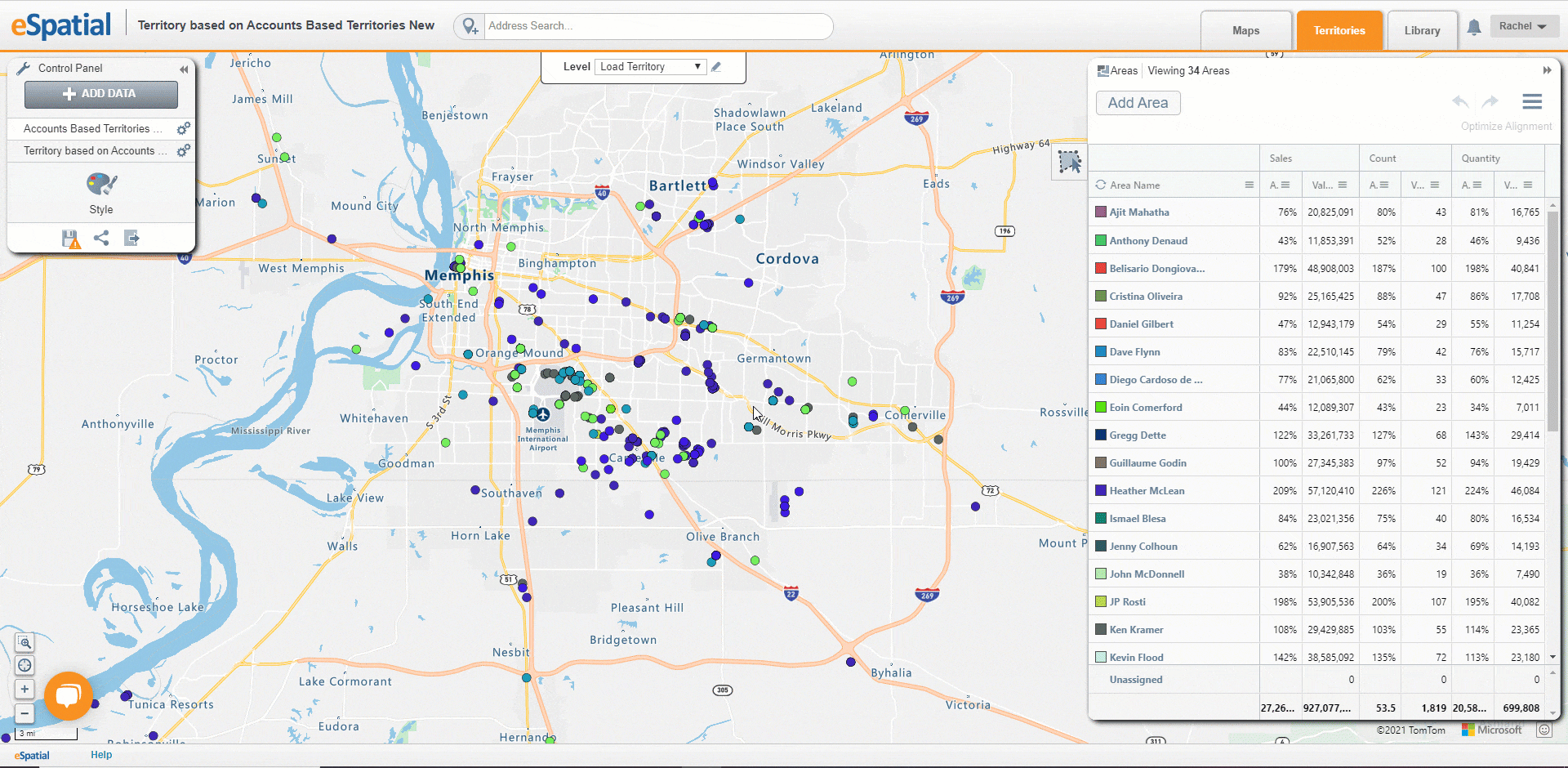Click in the Address Search input field
Viewport: 1568px width, 768px height.
pyautogui.click(x=657, y=26)
